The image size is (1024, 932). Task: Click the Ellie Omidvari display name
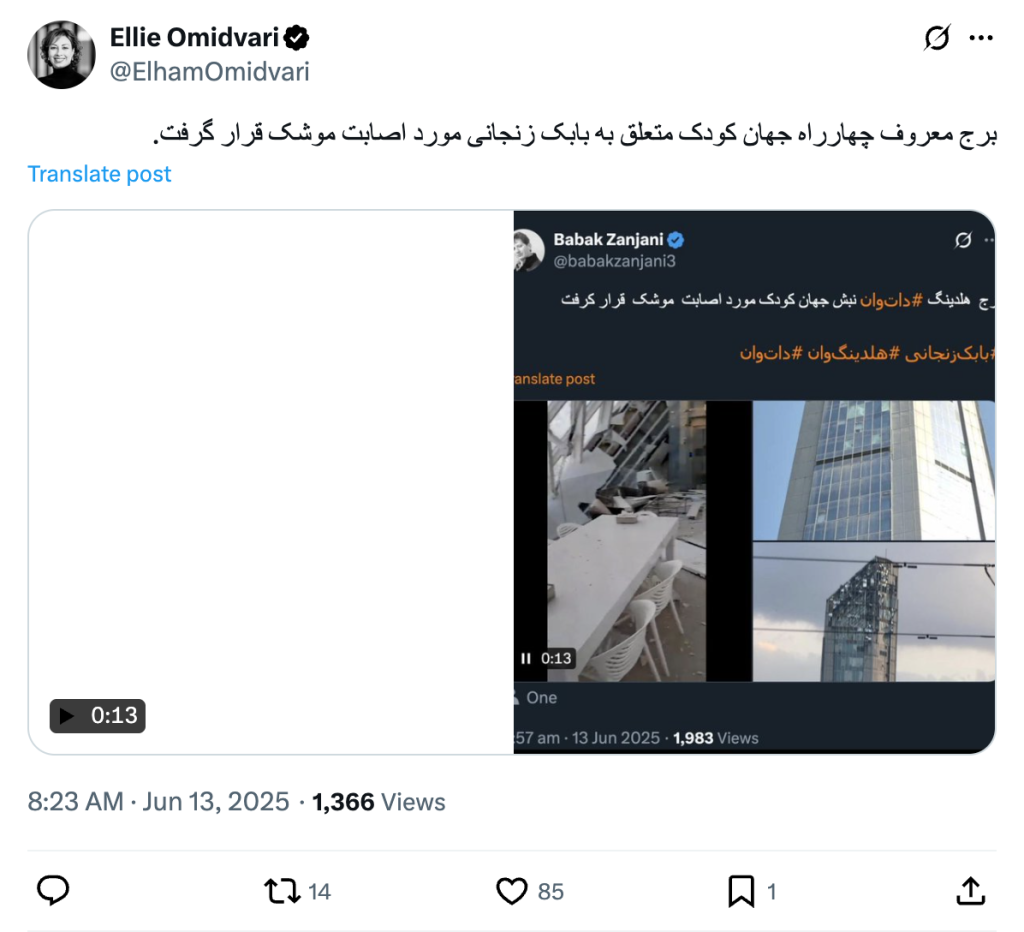point(194,37)
